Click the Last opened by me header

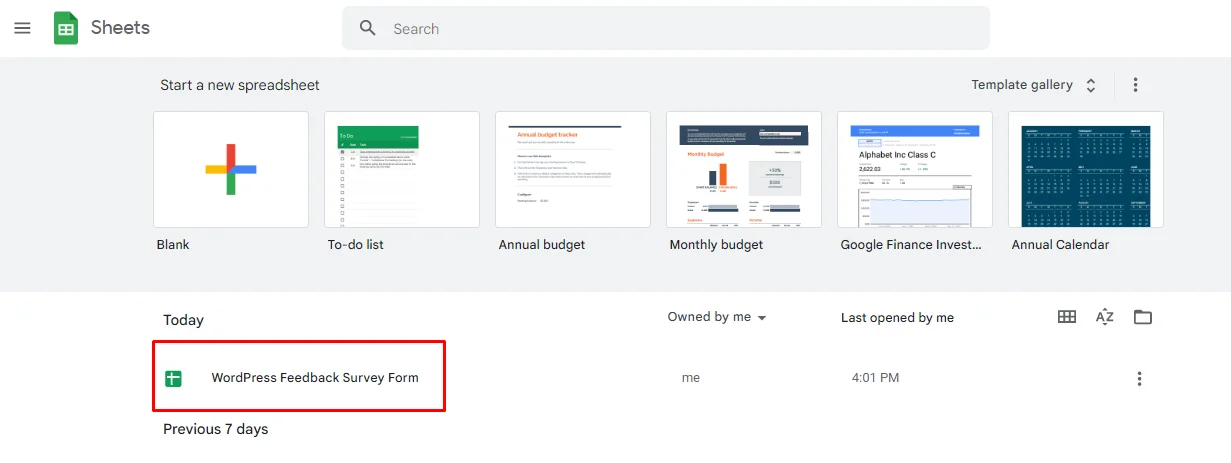[897, 318]
